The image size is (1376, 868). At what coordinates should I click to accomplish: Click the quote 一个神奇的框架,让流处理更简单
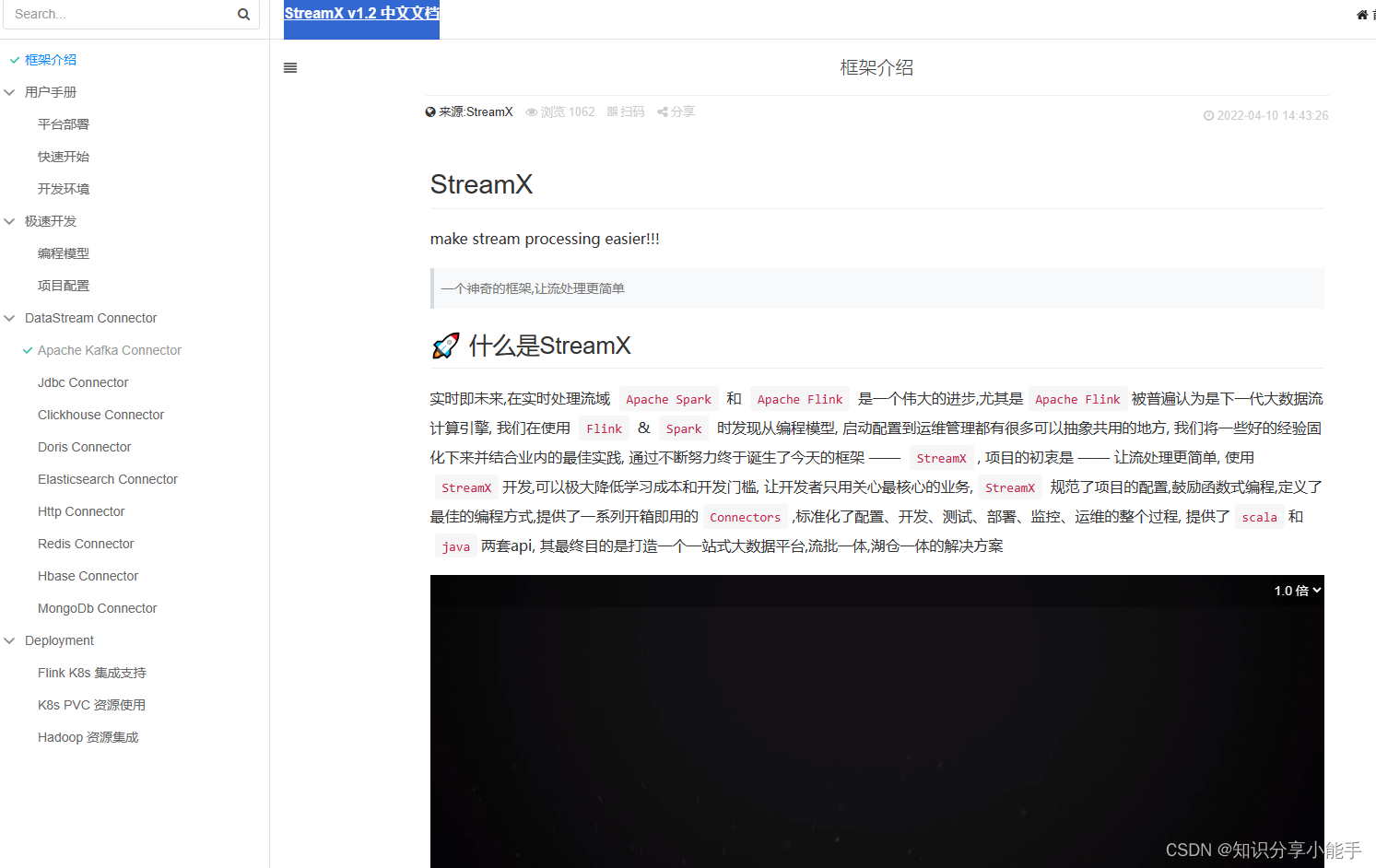[533, 288]
